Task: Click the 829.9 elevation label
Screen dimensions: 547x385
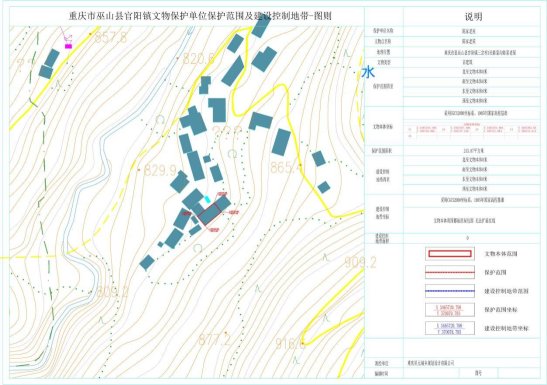Action: 160,171
